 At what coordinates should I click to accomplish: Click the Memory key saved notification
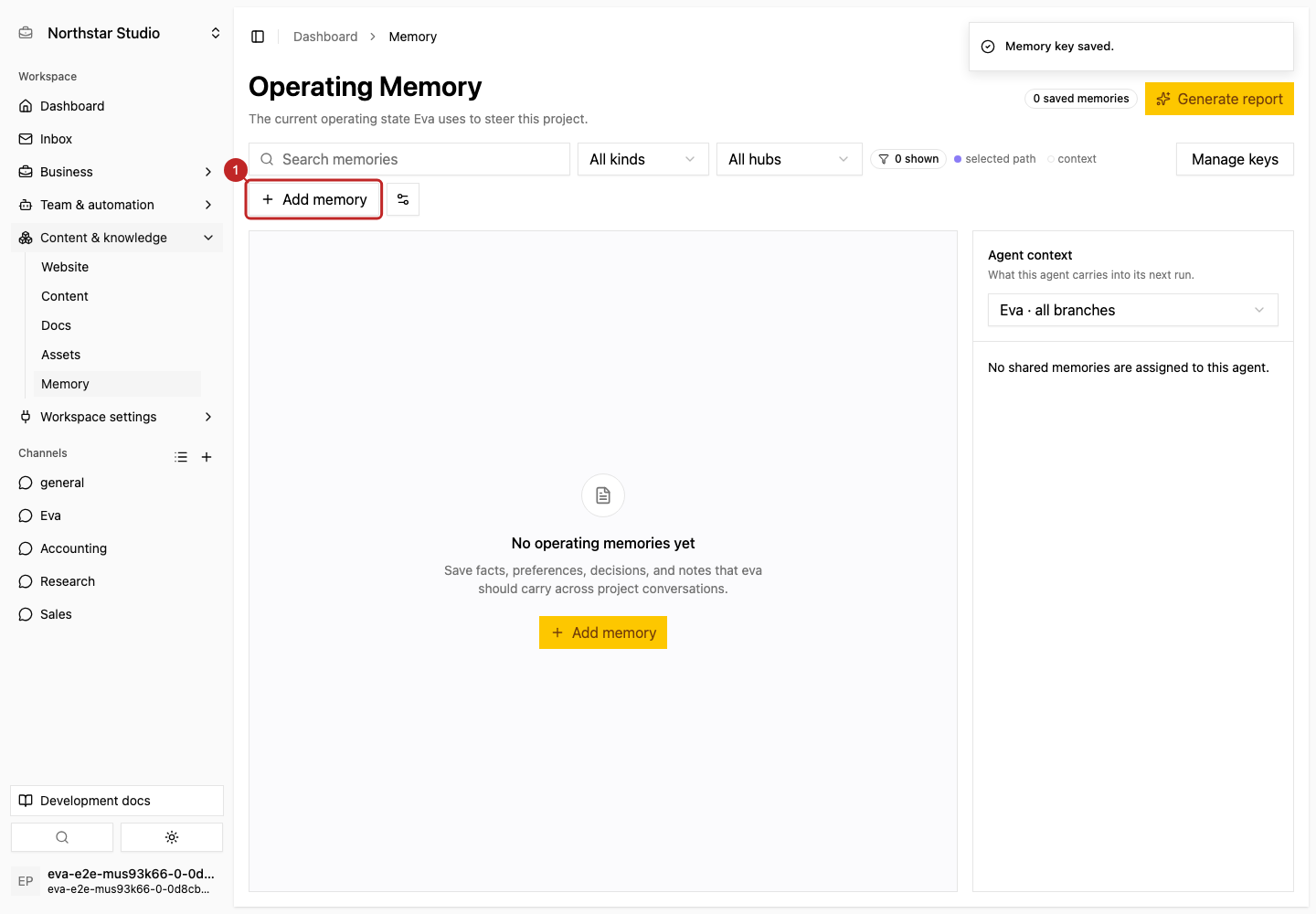click(x=1131, y=47)
